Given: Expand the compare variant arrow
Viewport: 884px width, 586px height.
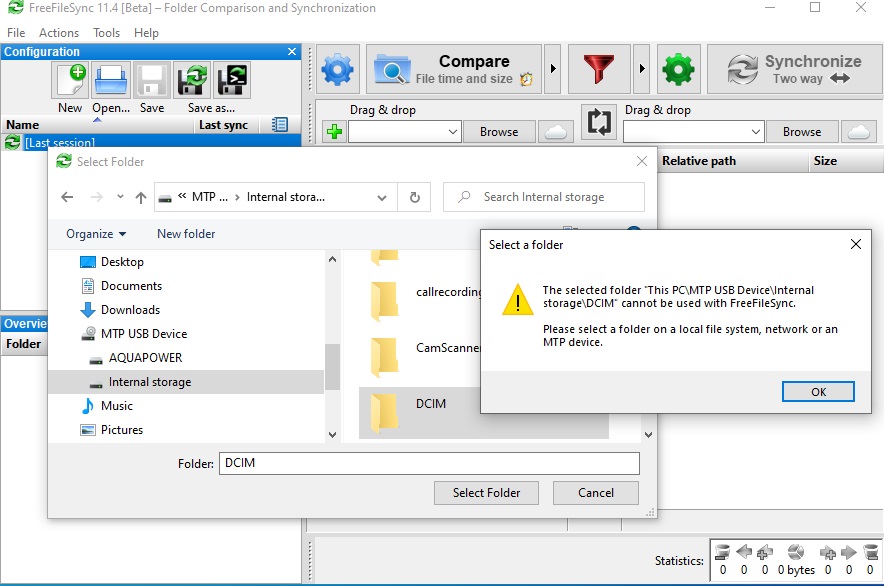Looking at the screenshot, I should point(552,69).
